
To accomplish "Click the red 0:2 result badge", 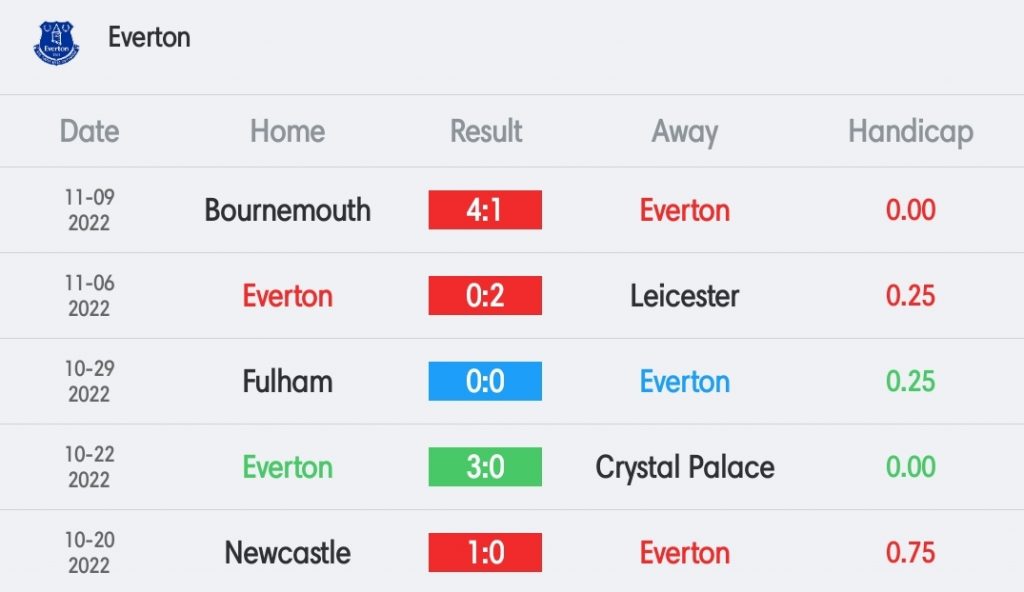I will (x=485, y=295).
